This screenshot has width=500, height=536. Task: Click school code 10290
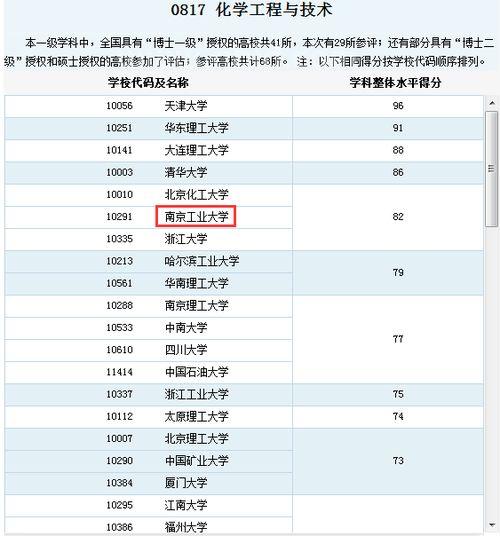[x=119, y=461]
